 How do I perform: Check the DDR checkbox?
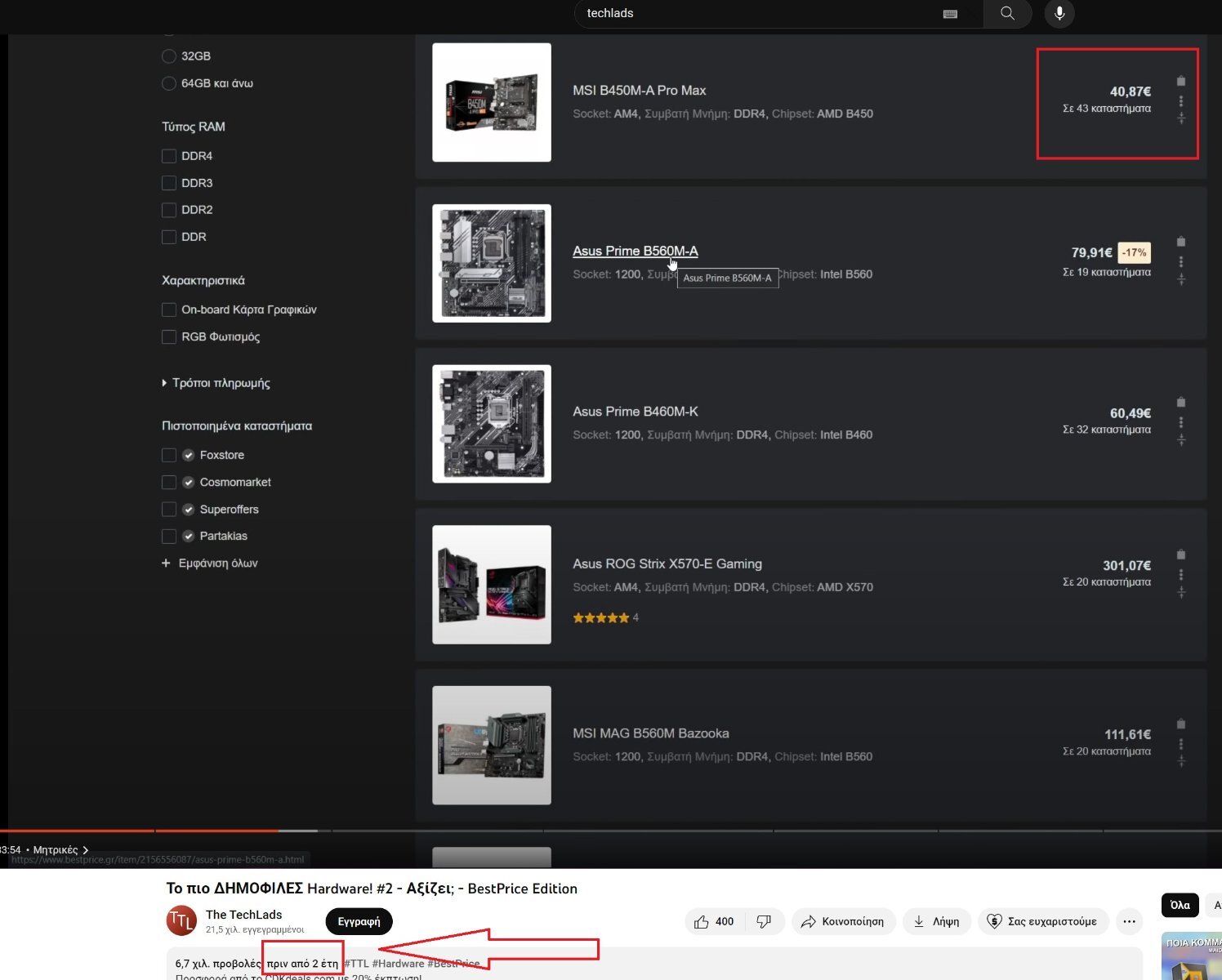(x=169, y=237)
